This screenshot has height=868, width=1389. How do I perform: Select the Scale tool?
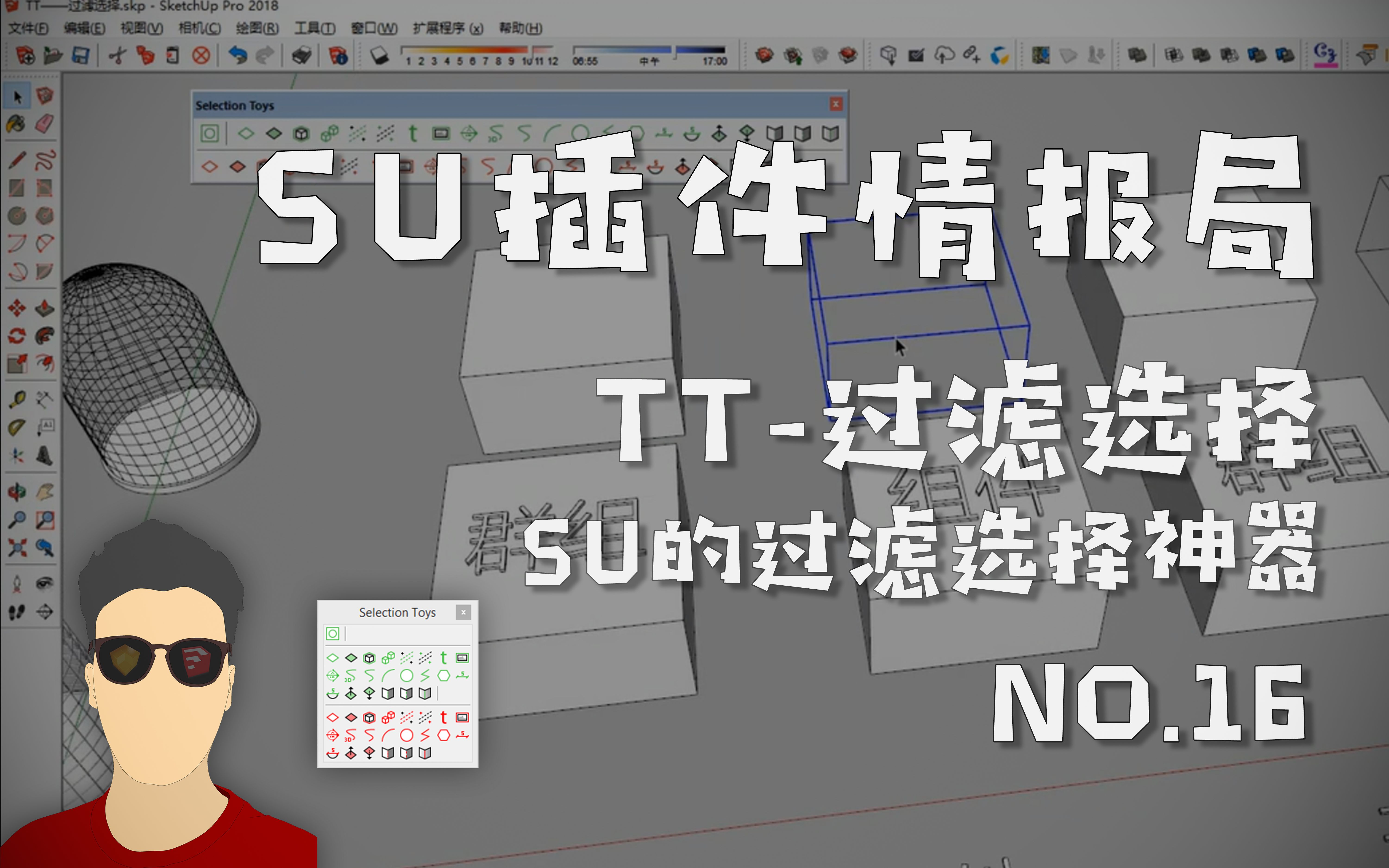point(17,363)
